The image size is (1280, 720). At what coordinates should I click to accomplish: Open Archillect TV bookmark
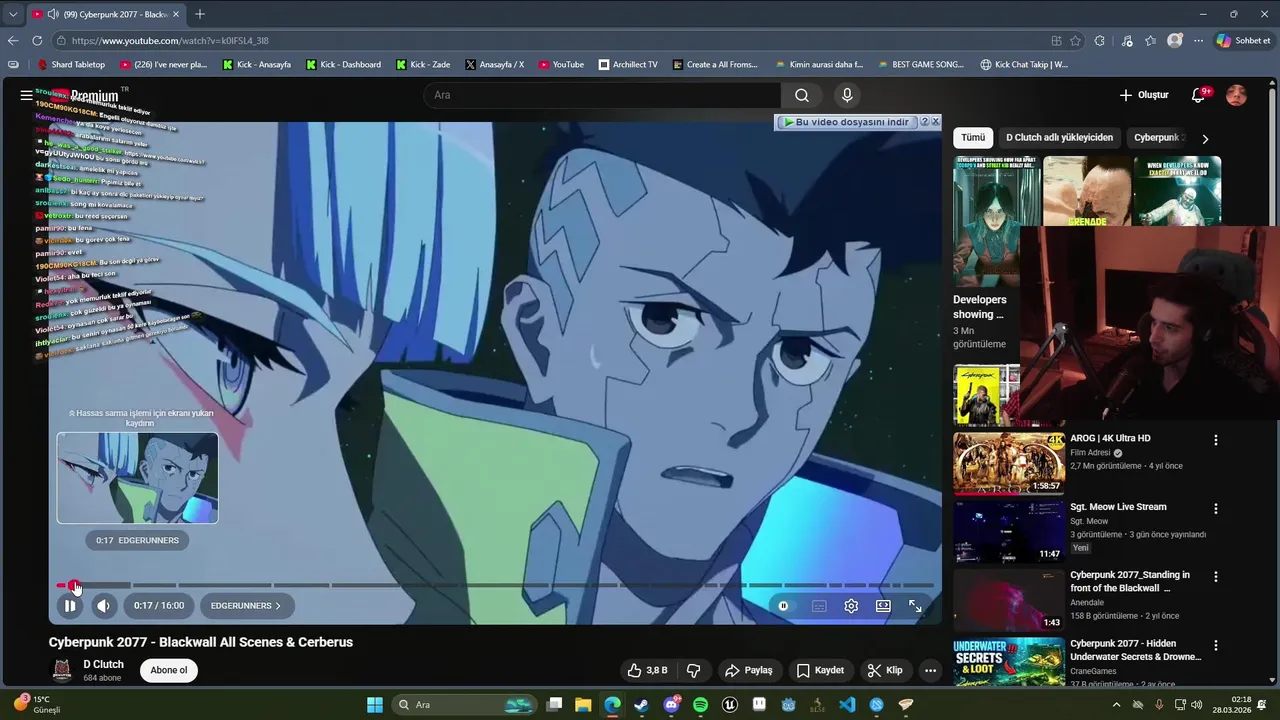[x=628, y=65]
